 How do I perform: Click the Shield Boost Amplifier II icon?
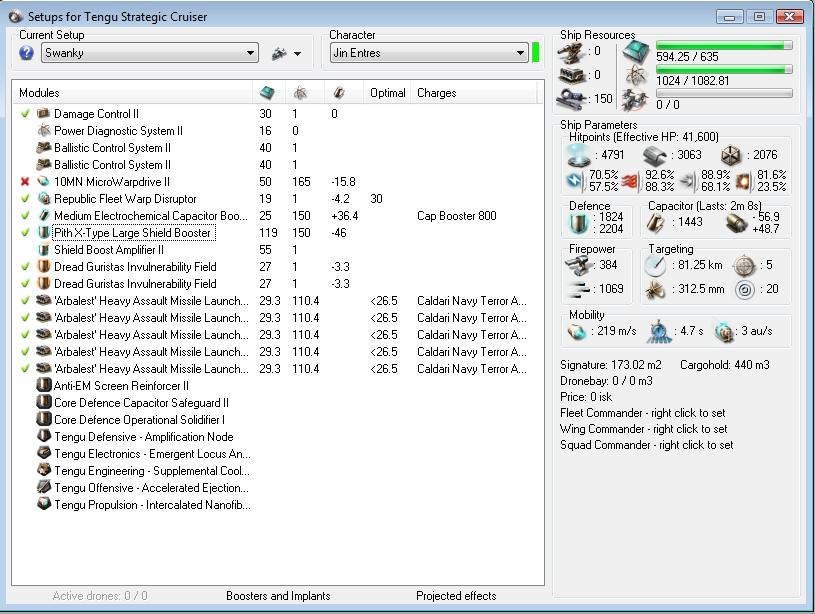point(44,250)
